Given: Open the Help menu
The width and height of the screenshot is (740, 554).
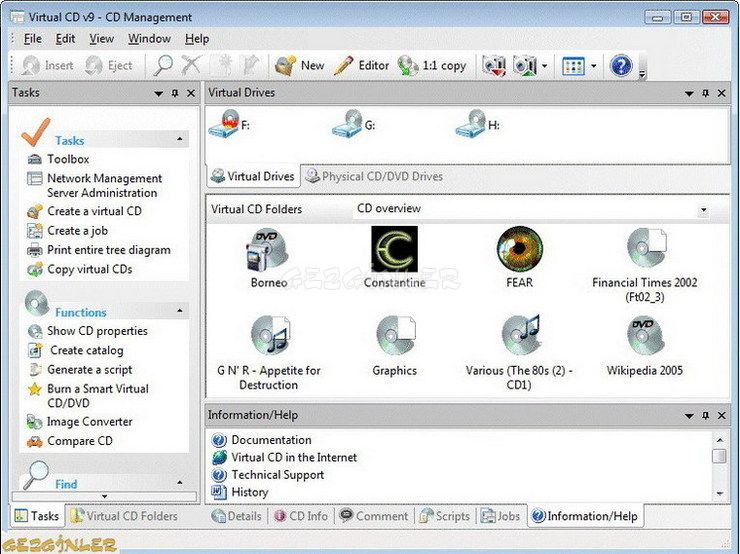Looking at the screenshot, I should pos(197,39).
